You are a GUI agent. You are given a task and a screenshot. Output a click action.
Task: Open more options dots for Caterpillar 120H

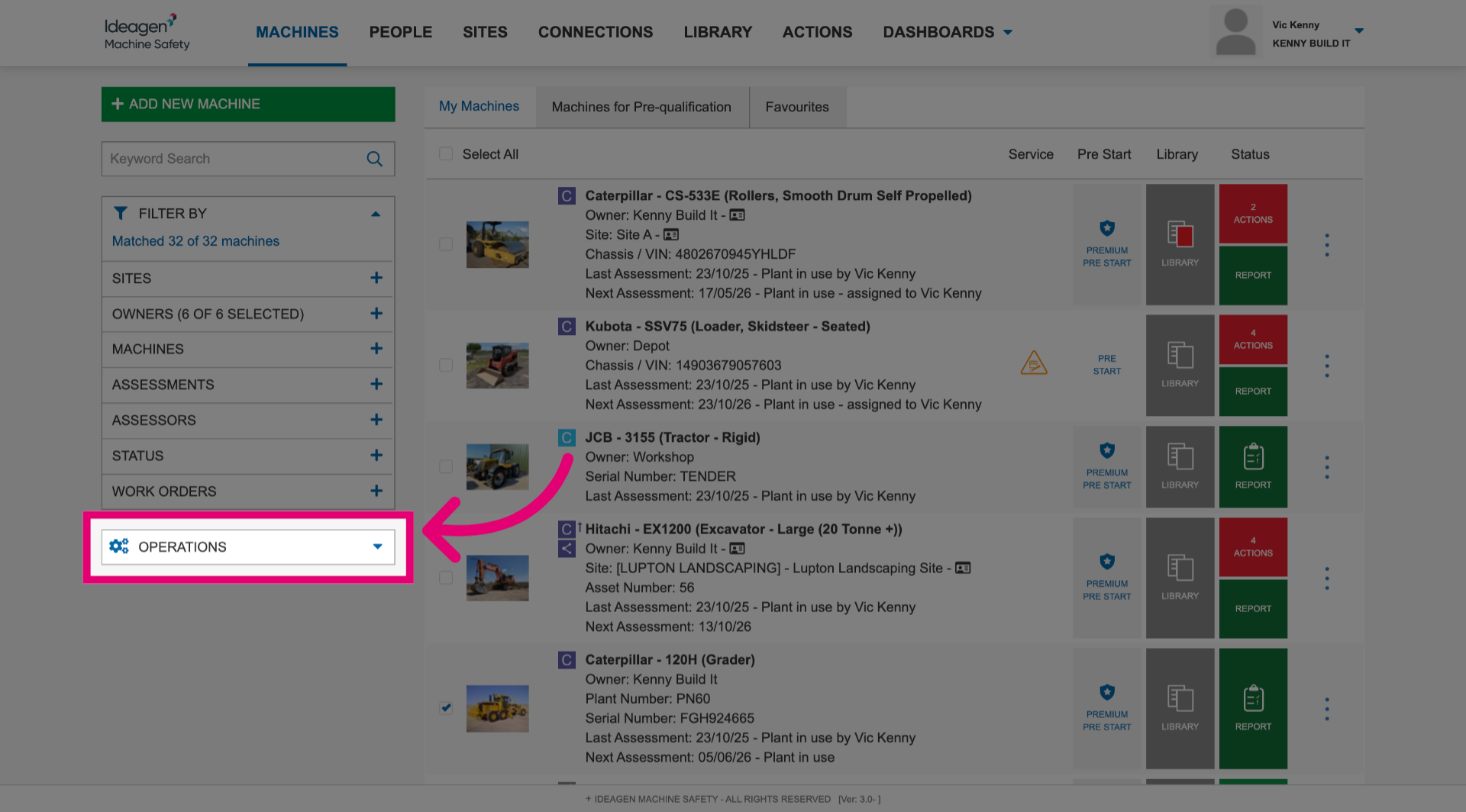[1327, 709]
